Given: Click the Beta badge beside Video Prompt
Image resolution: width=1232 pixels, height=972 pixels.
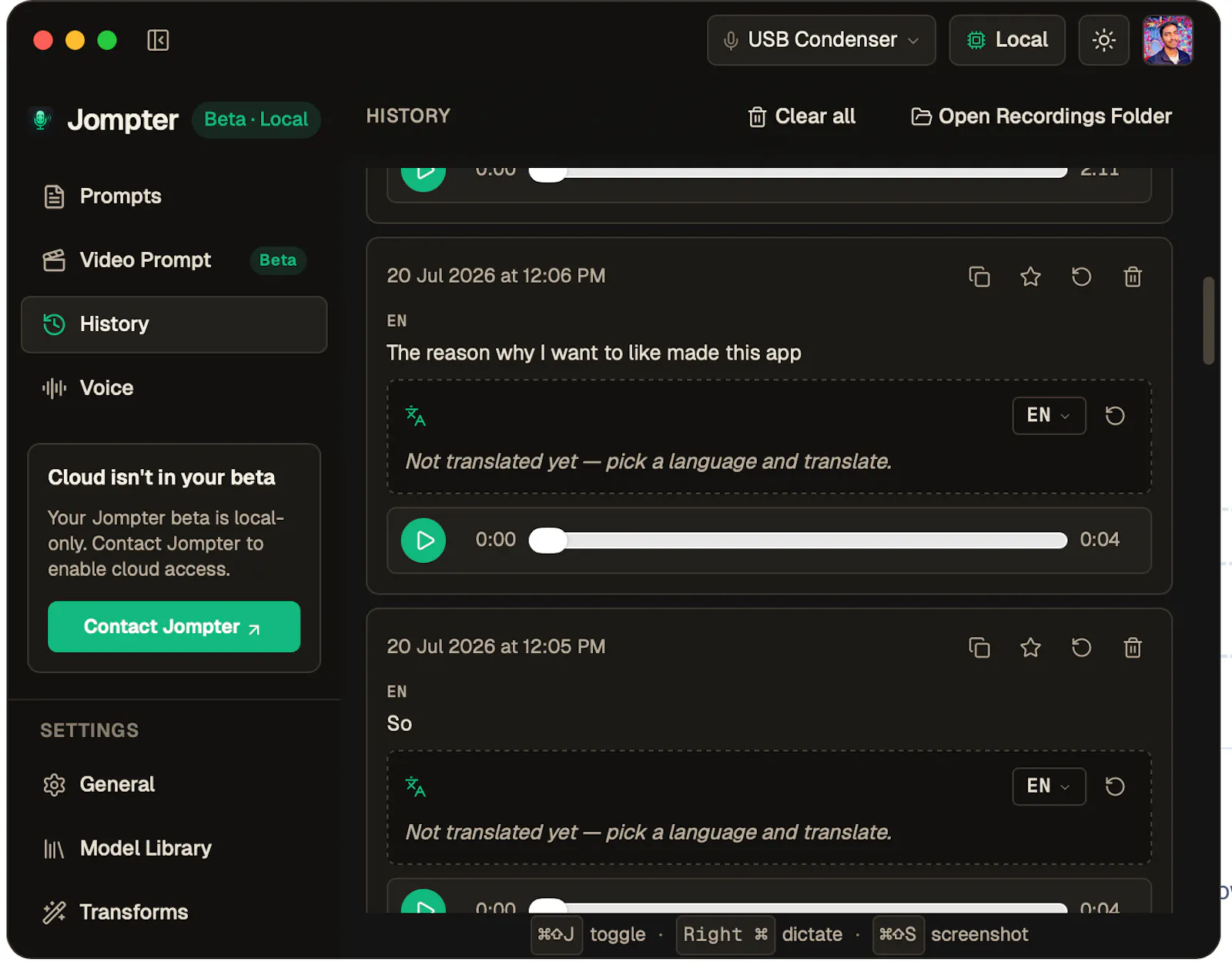Looking at the screenshot, I should coord(277,260).
